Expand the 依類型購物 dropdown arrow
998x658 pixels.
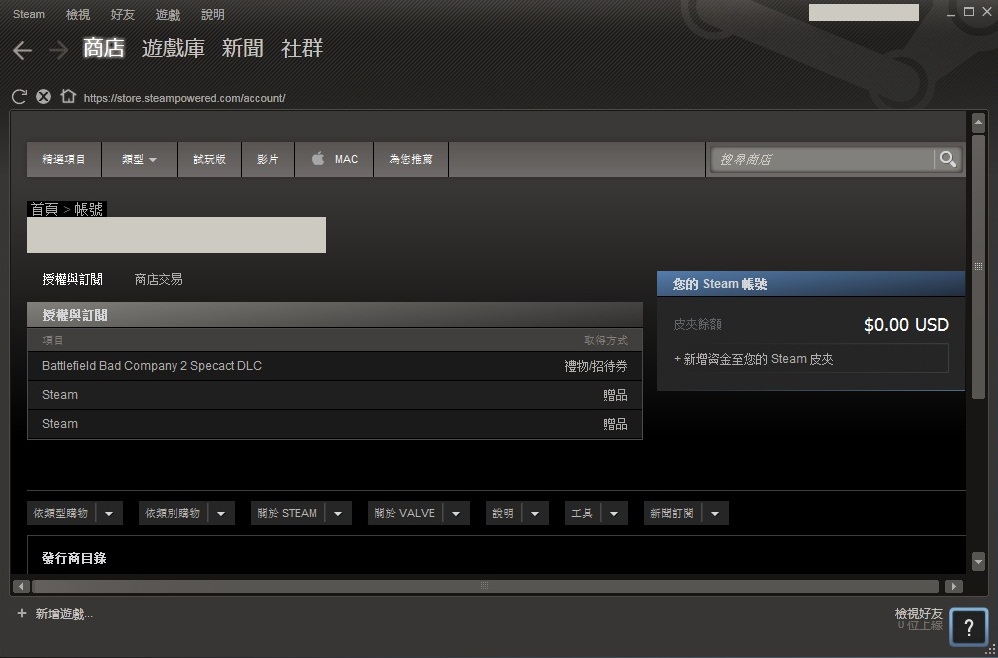[x=108, y=513]
